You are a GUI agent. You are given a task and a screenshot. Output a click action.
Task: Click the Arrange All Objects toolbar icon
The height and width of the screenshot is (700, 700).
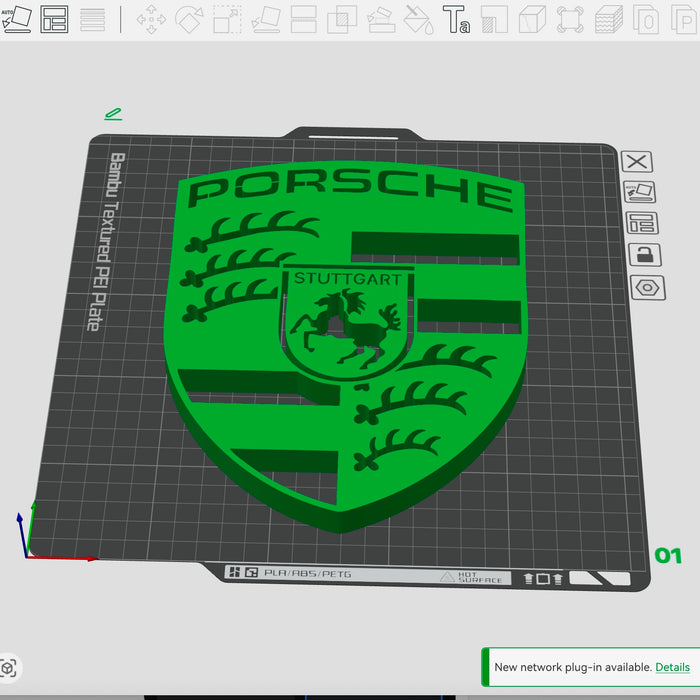tap(54, 19)
